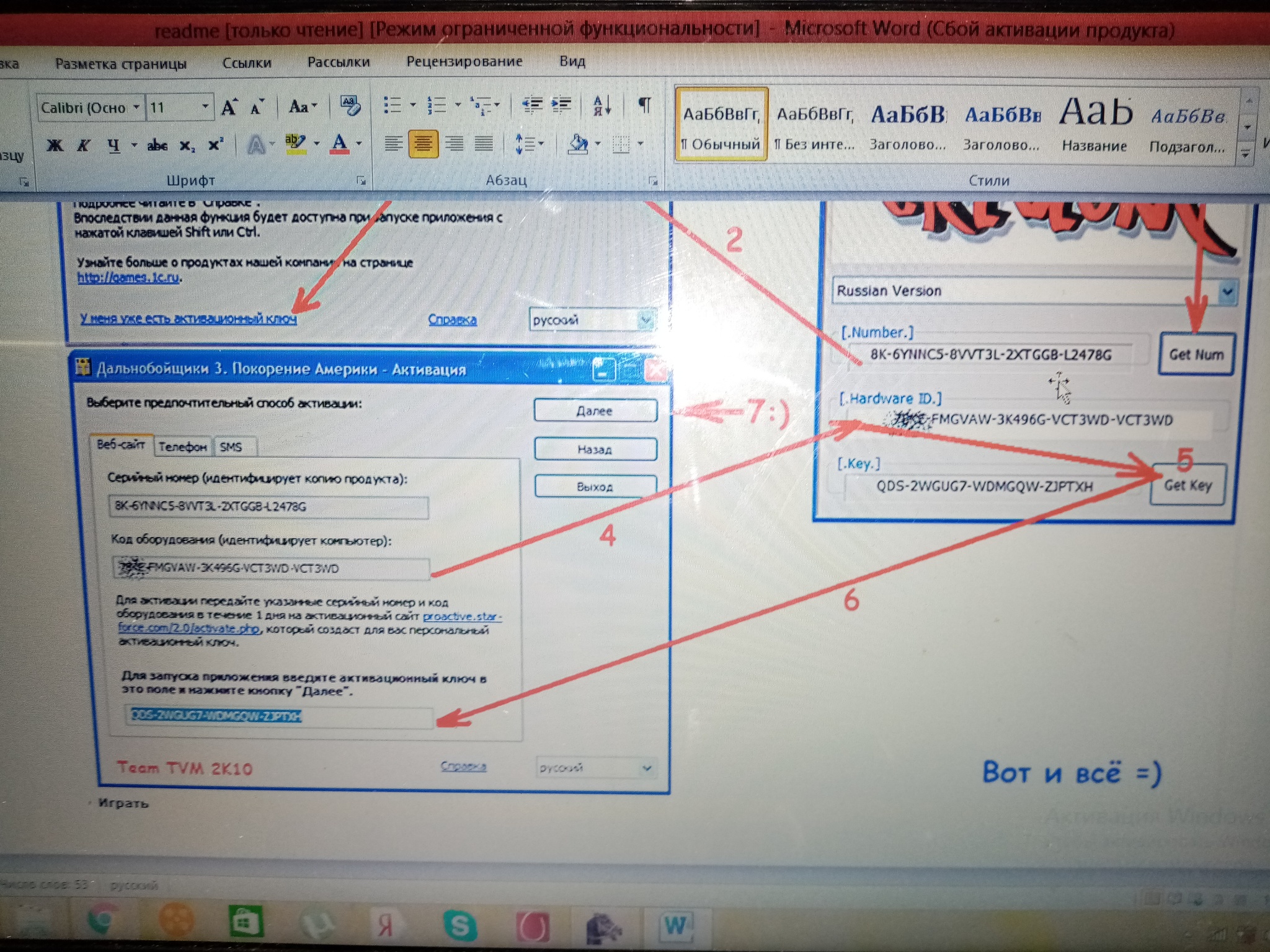Screen dimensions: 1270x952
Task: Apply text effects with outlined A icon
Action: click(x=256, y=145)
